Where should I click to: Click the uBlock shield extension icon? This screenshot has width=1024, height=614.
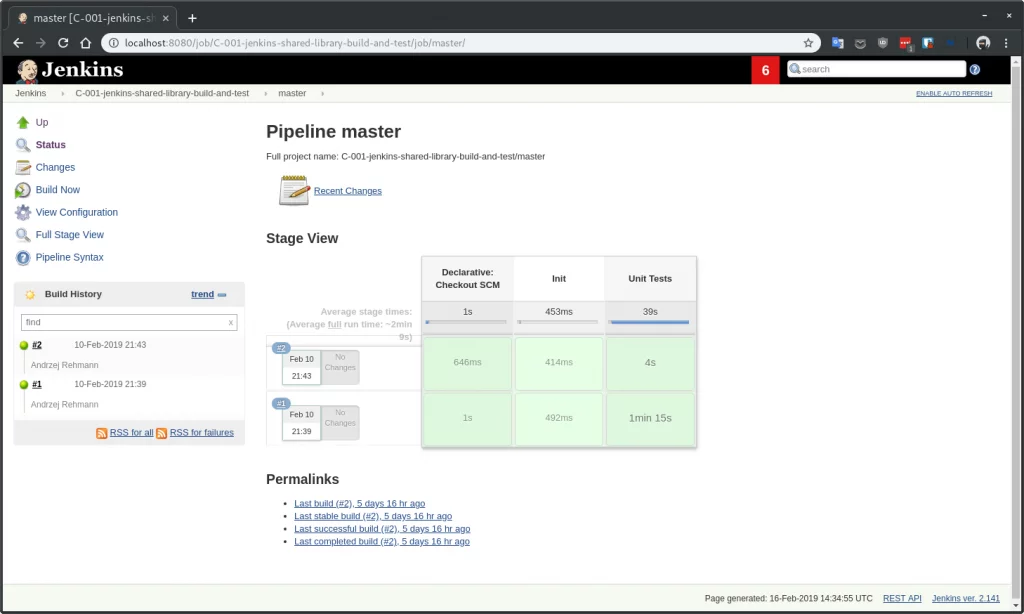point(882,43)
